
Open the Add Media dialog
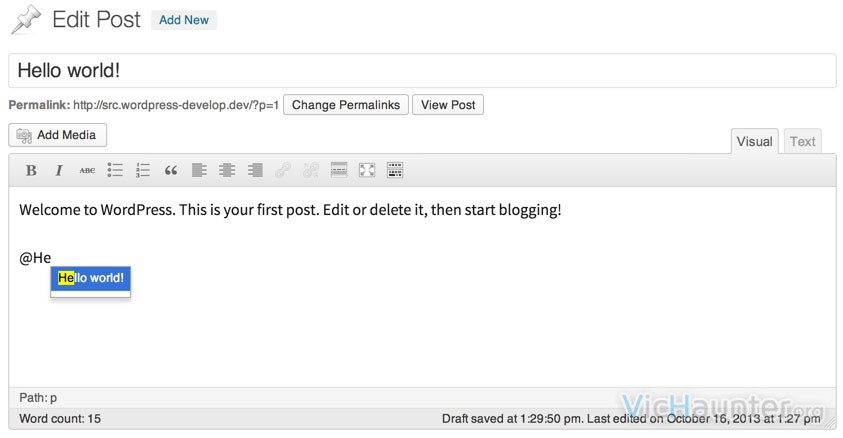click(x=58, y=135)
